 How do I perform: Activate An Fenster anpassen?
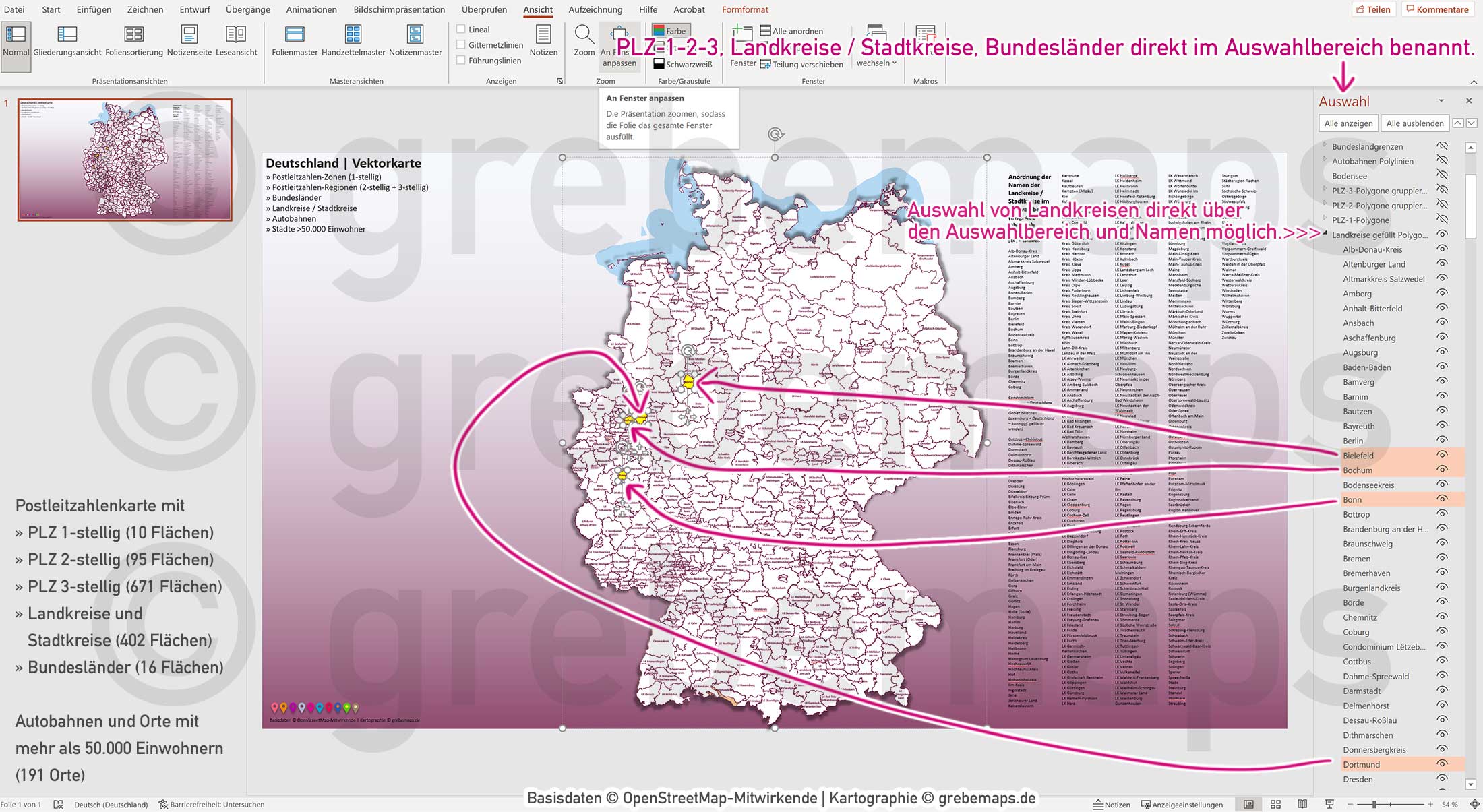pos(619,47)
